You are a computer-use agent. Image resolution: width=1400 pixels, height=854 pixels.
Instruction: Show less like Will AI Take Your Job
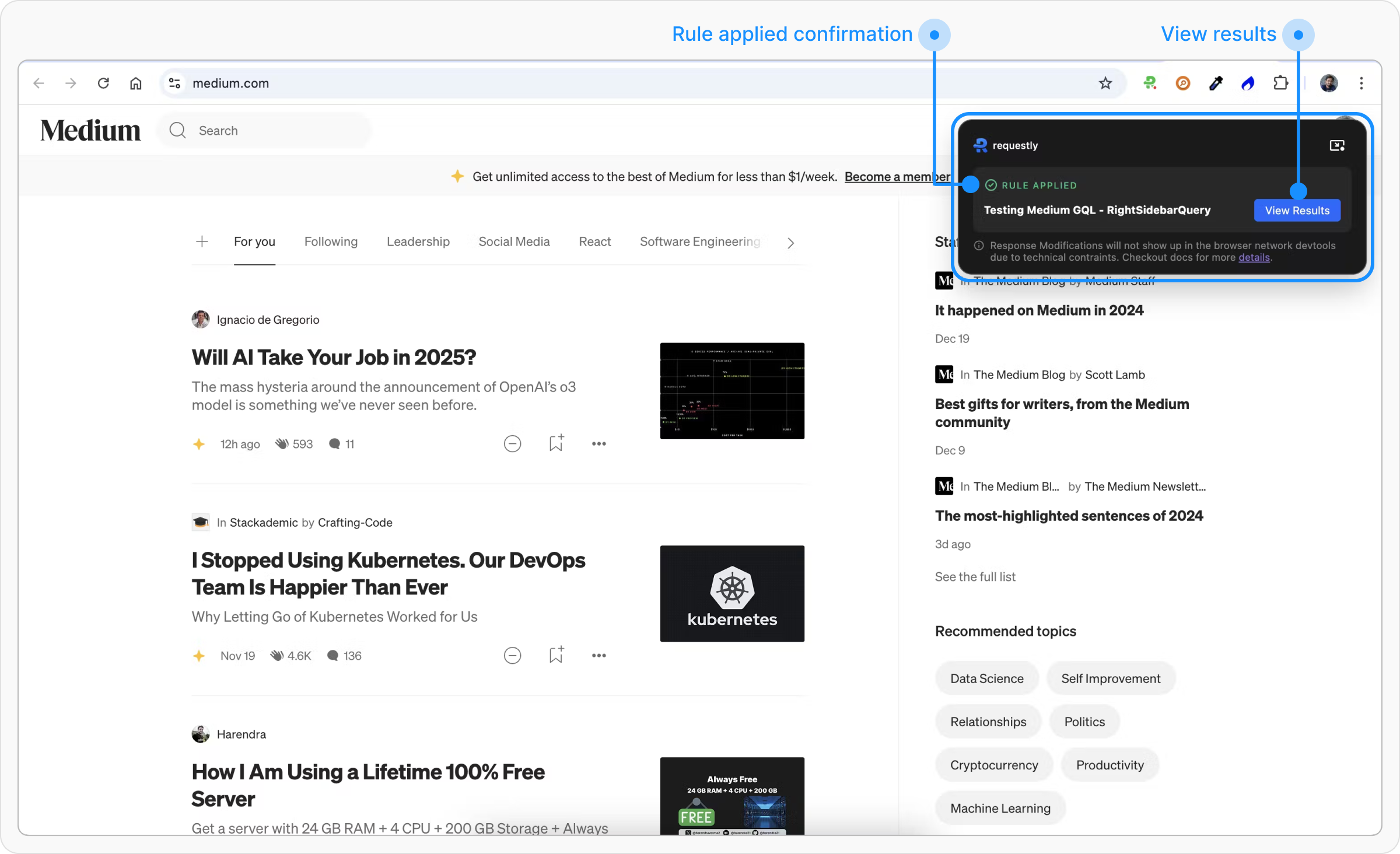point(512,444)
